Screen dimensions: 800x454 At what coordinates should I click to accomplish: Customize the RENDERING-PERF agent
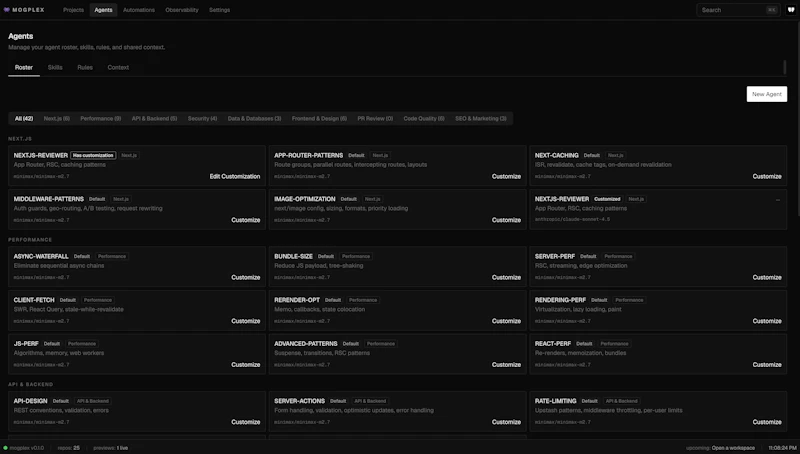[x=767, y=321]
